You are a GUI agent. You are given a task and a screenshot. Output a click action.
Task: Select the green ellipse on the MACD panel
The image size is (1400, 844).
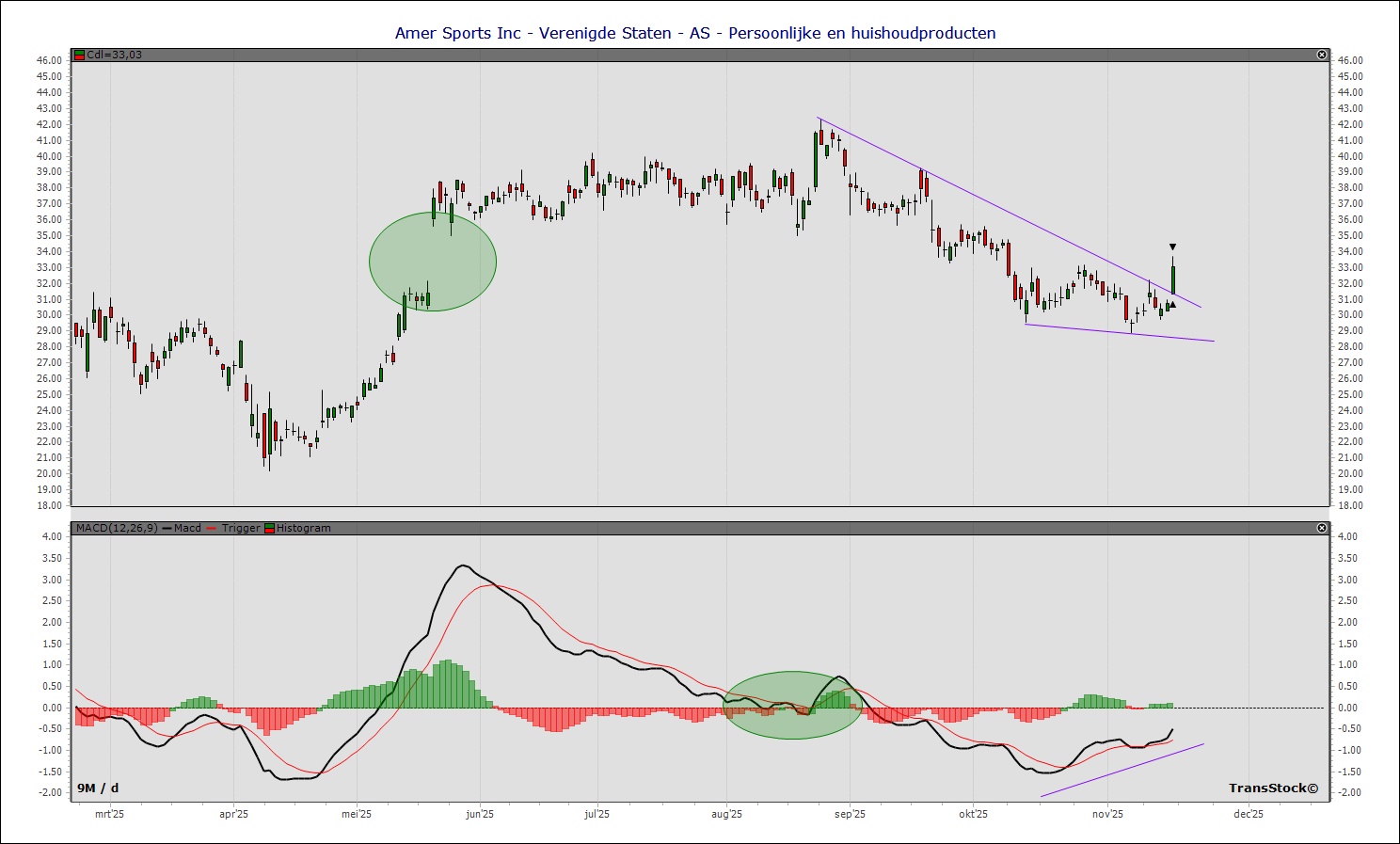792,705
